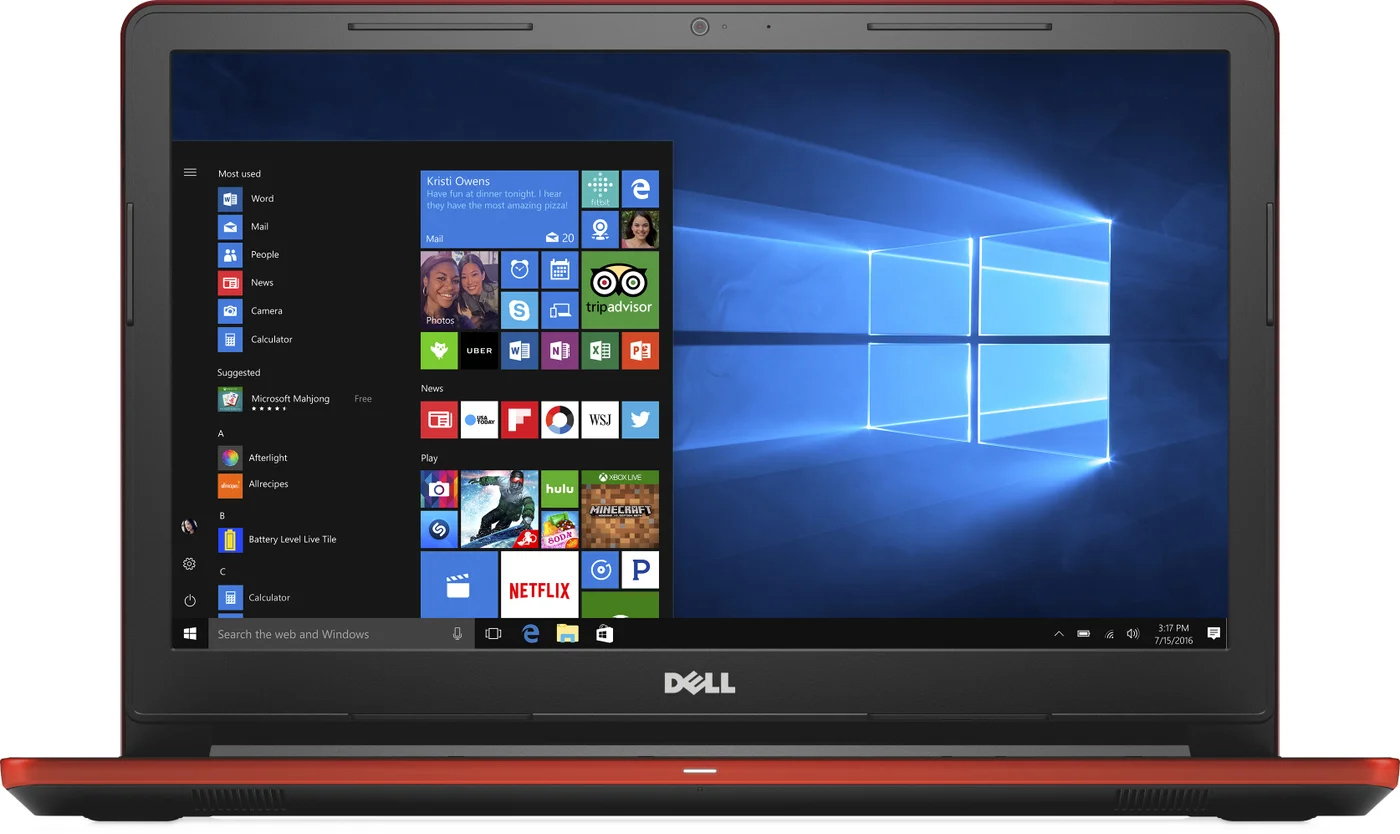Open the user account picture in Start sidebar

point(189,526)
